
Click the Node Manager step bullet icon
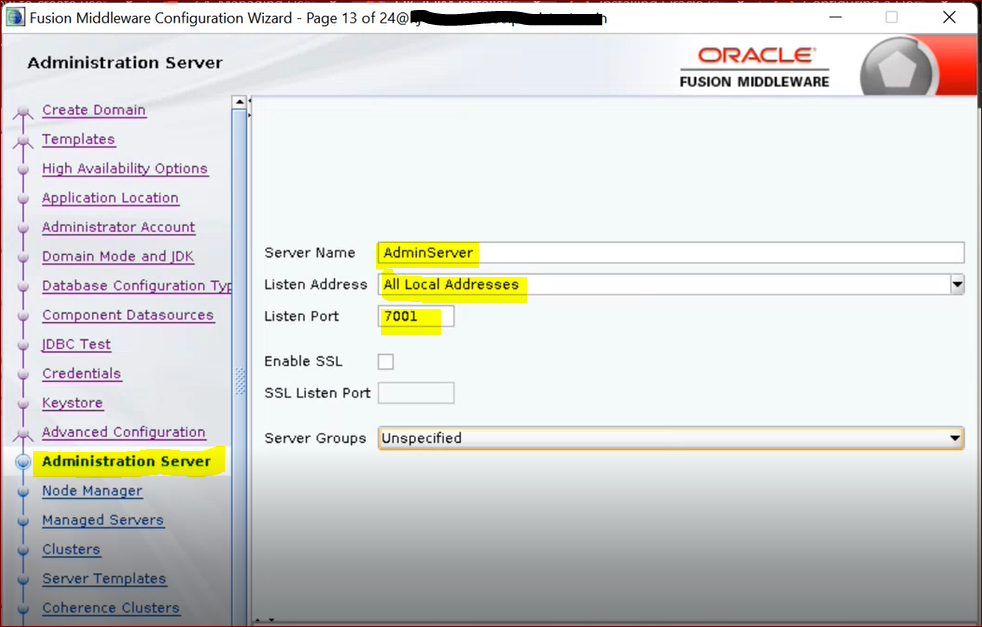tap(23, 492)
